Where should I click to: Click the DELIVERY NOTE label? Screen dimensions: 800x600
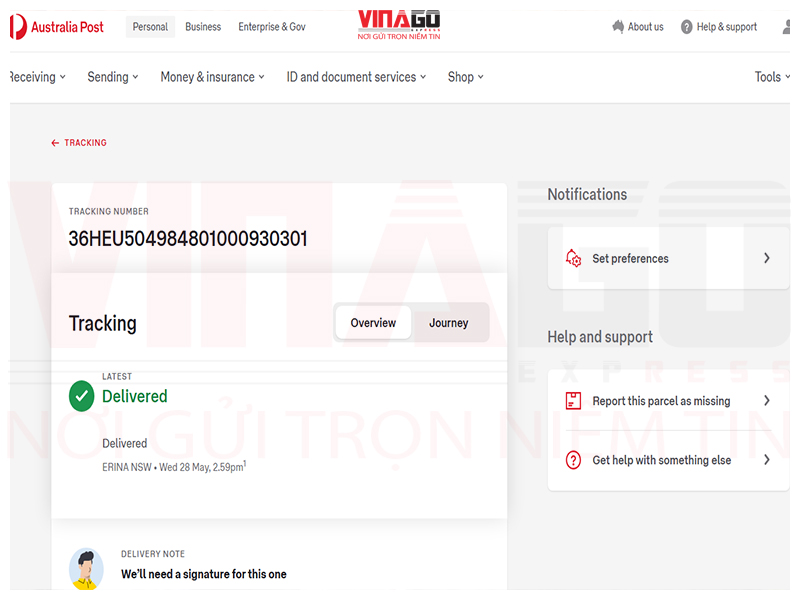pyautogui.click(x=153, y=554)
